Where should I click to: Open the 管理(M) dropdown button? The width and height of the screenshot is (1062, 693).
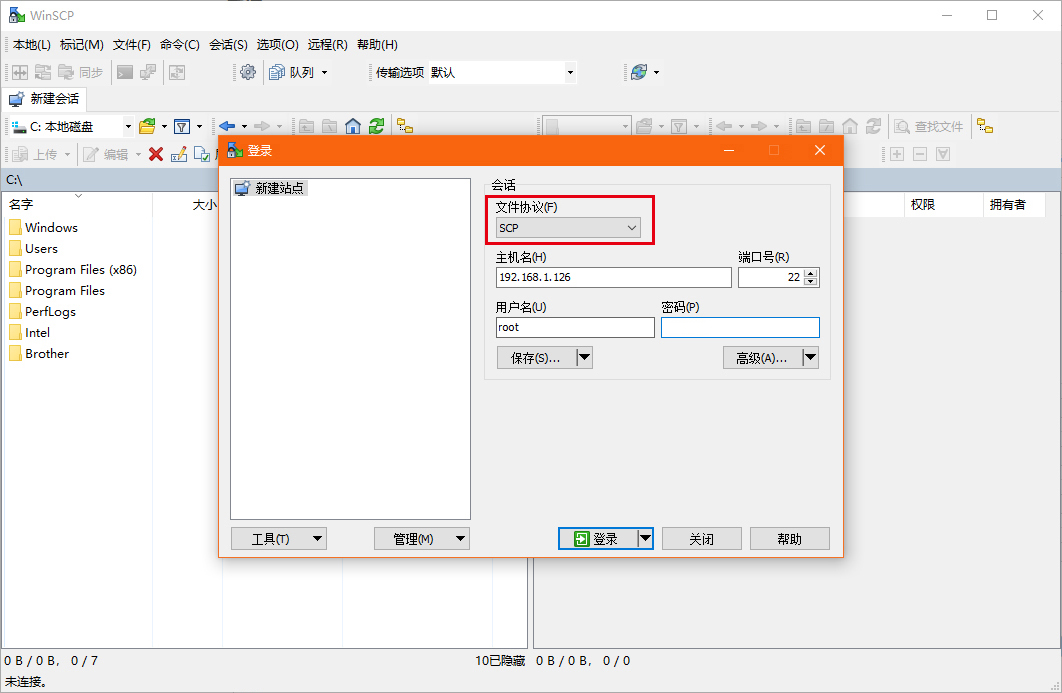click(x=421, y=539)
